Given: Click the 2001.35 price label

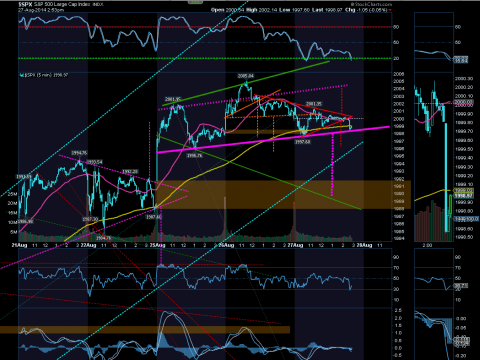Looking at the screenshot, I should point(314,104).
